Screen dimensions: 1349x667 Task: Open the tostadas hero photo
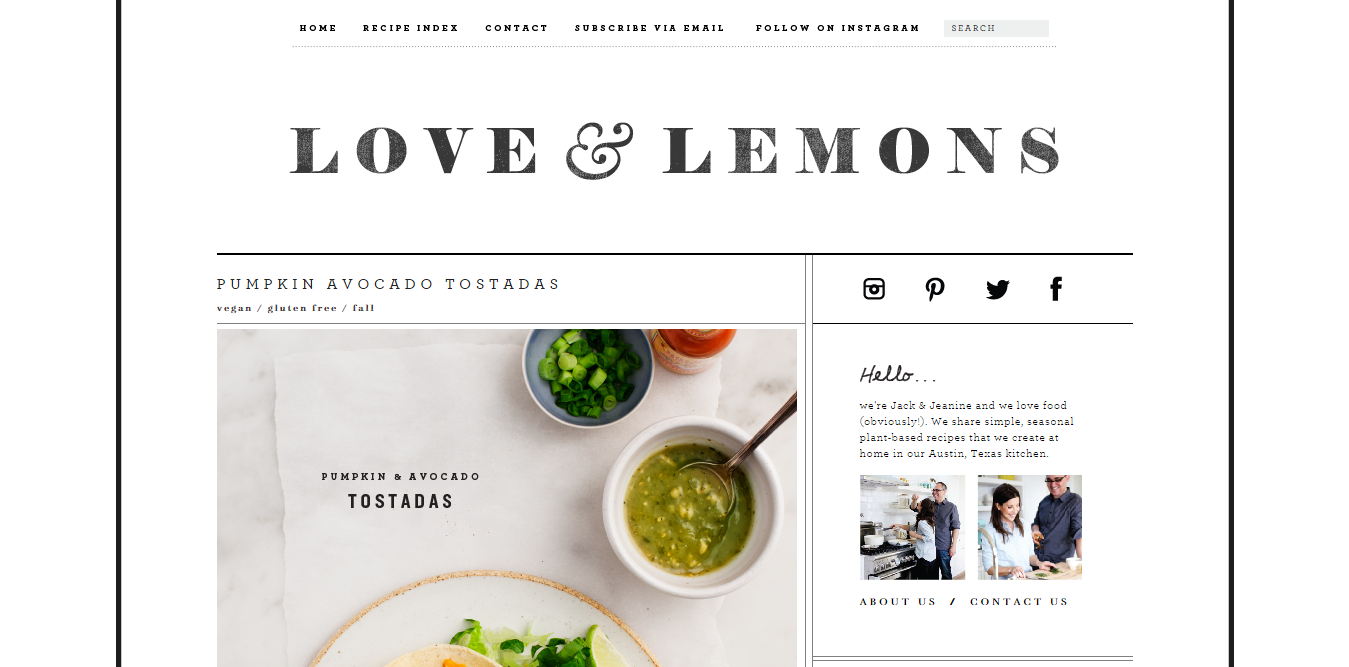tap(507, 498)
